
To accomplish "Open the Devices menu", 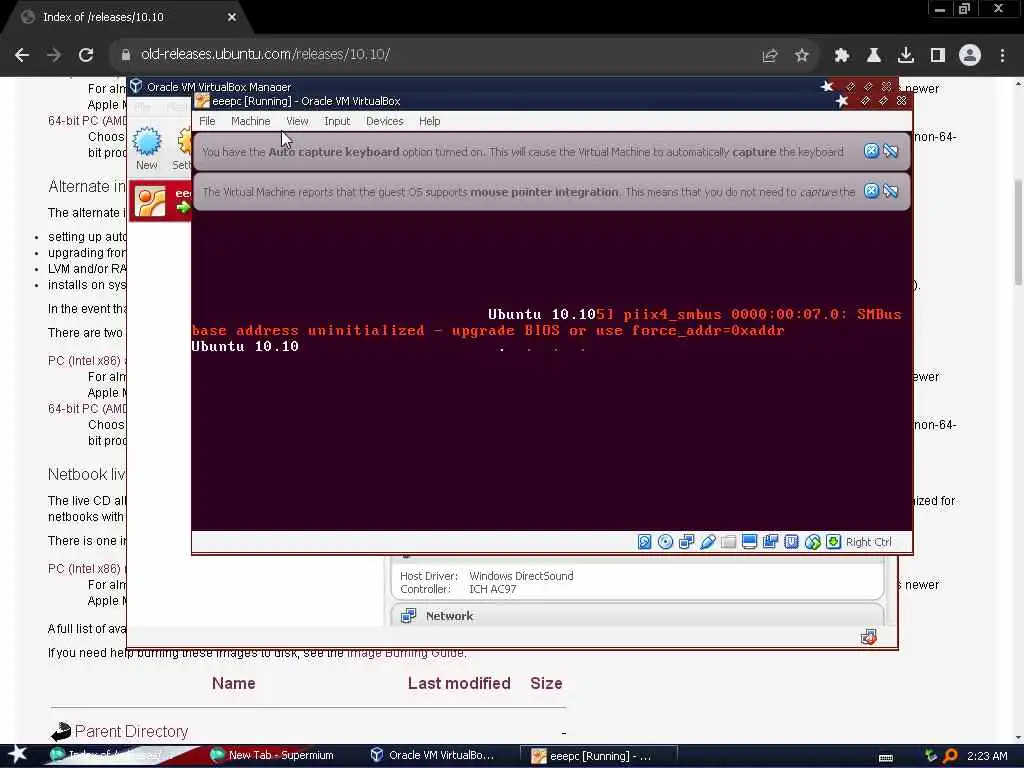I will (385, 121).
